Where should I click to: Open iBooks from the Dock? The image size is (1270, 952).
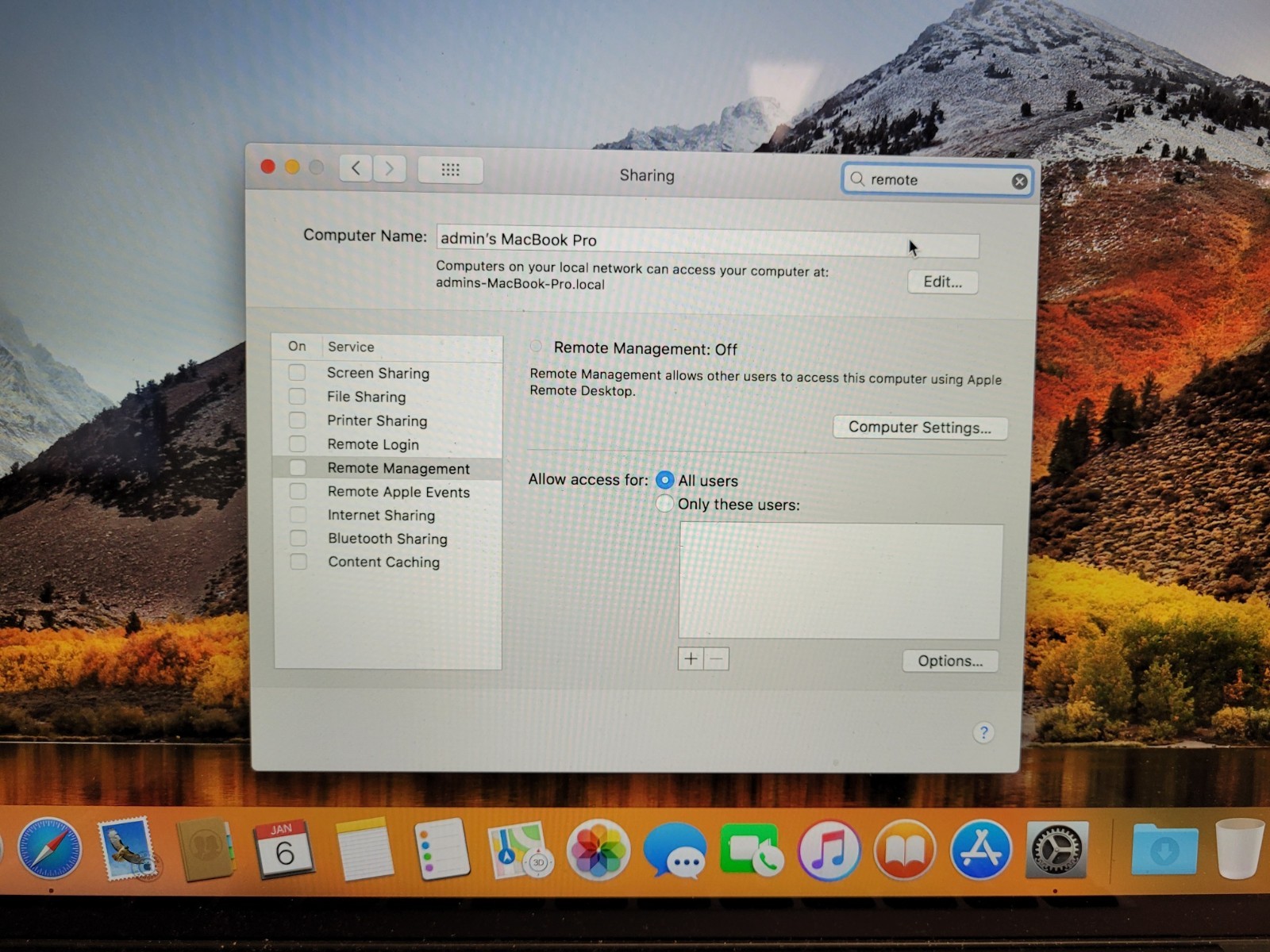tap(905, 850)
